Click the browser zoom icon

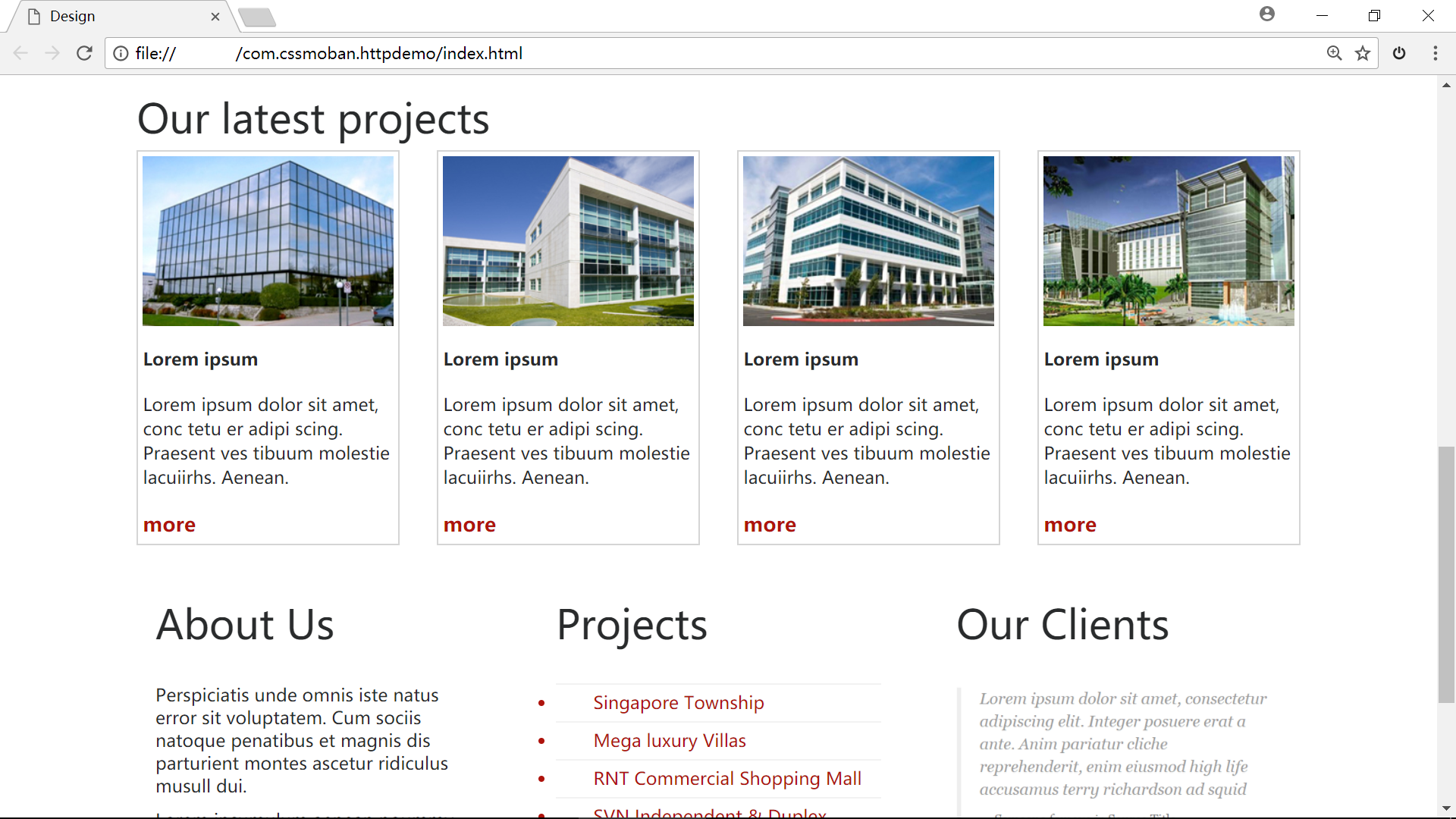pyautogui.click(x=1334, y=54)
